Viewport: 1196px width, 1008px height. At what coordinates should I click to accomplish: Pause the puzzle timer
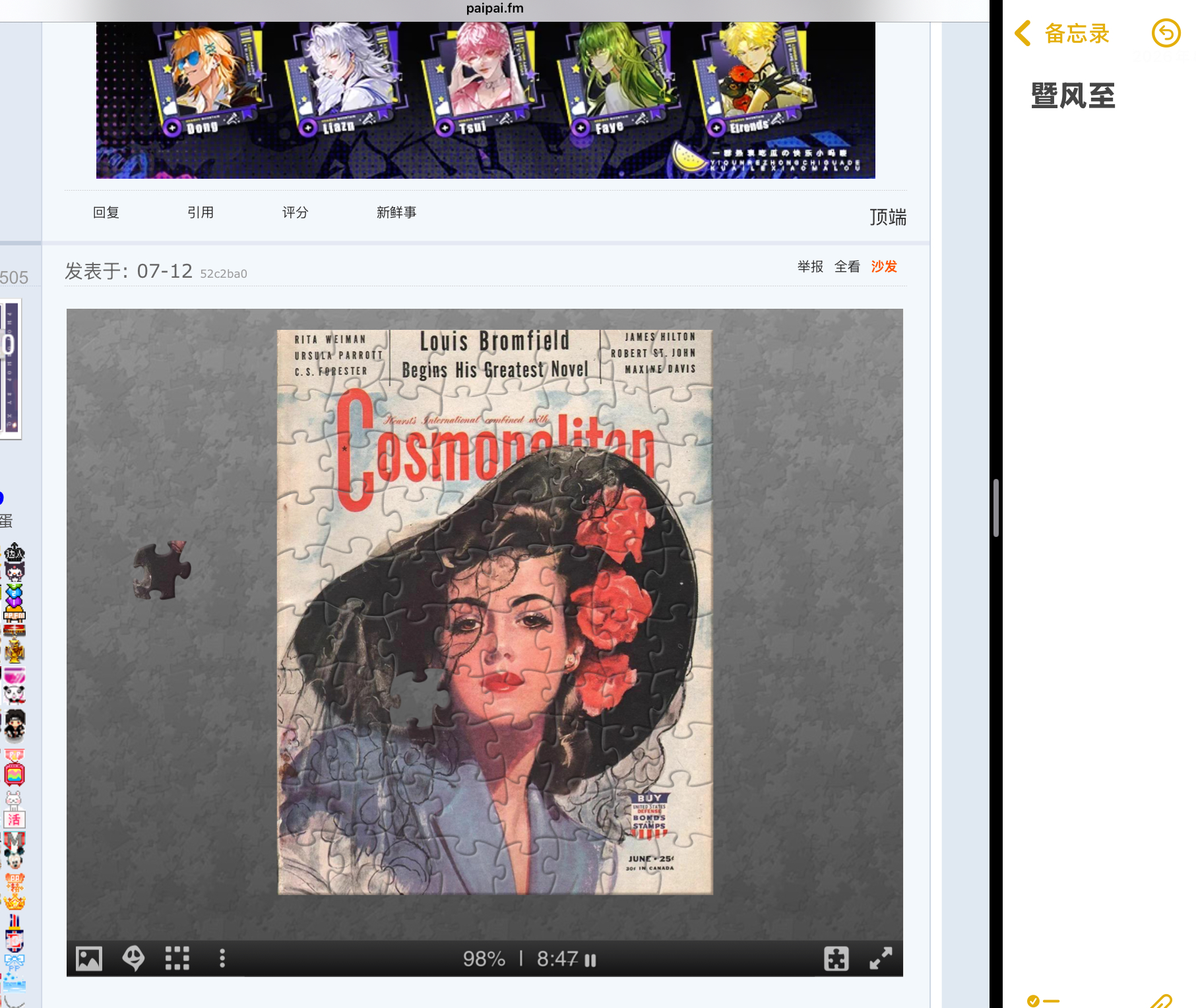[590, 960]
